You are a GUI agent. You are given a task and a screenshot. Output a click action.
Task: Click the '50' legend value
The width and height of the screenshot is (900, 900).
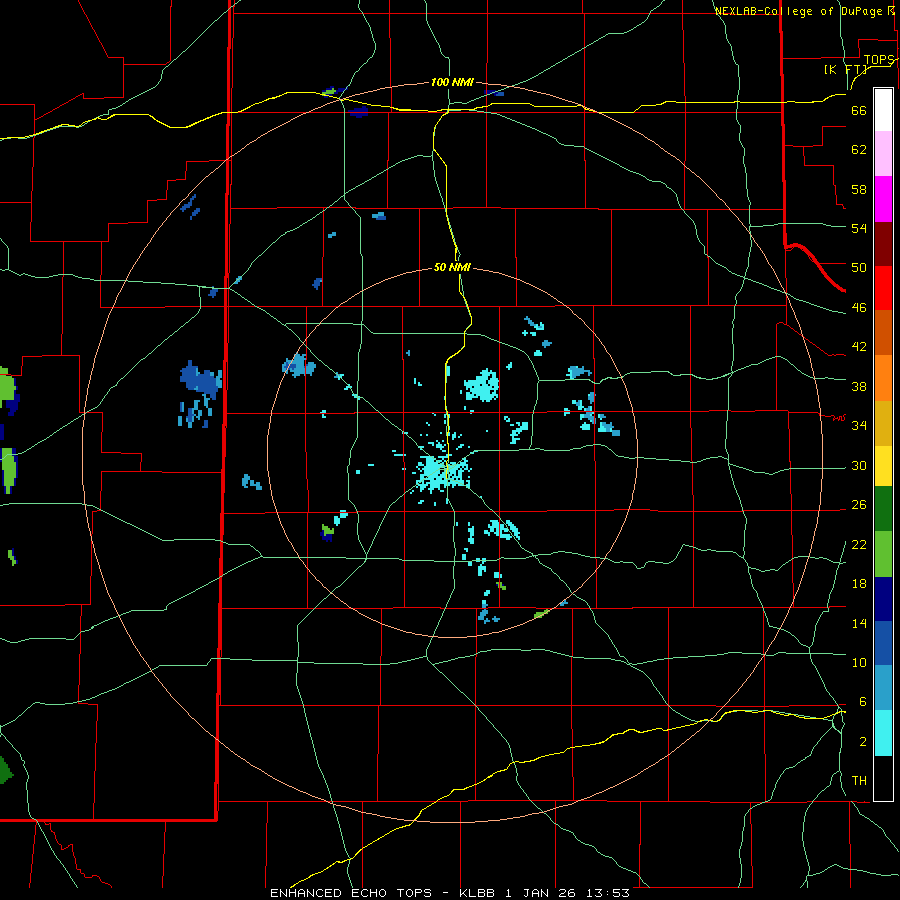click(859, 267)
